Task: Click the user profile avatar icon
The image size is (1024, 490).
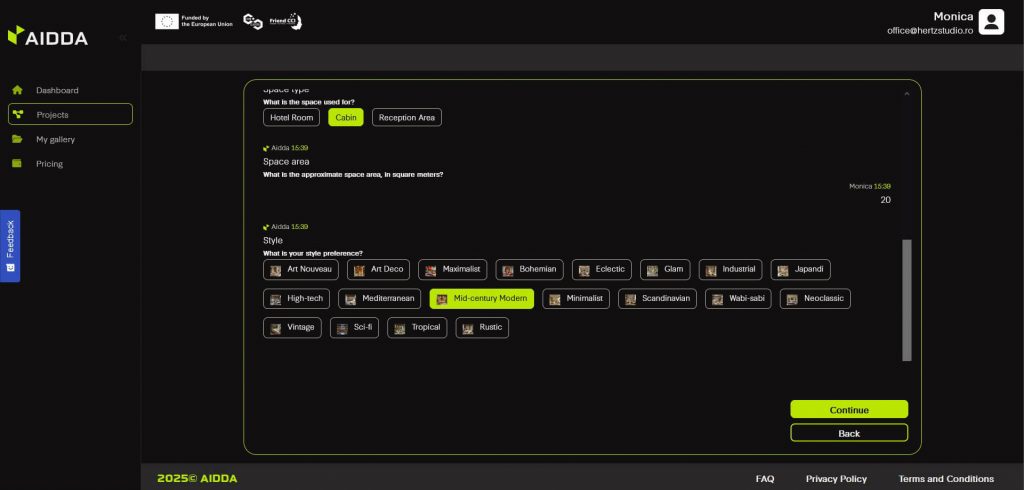Action: [990, 22]
